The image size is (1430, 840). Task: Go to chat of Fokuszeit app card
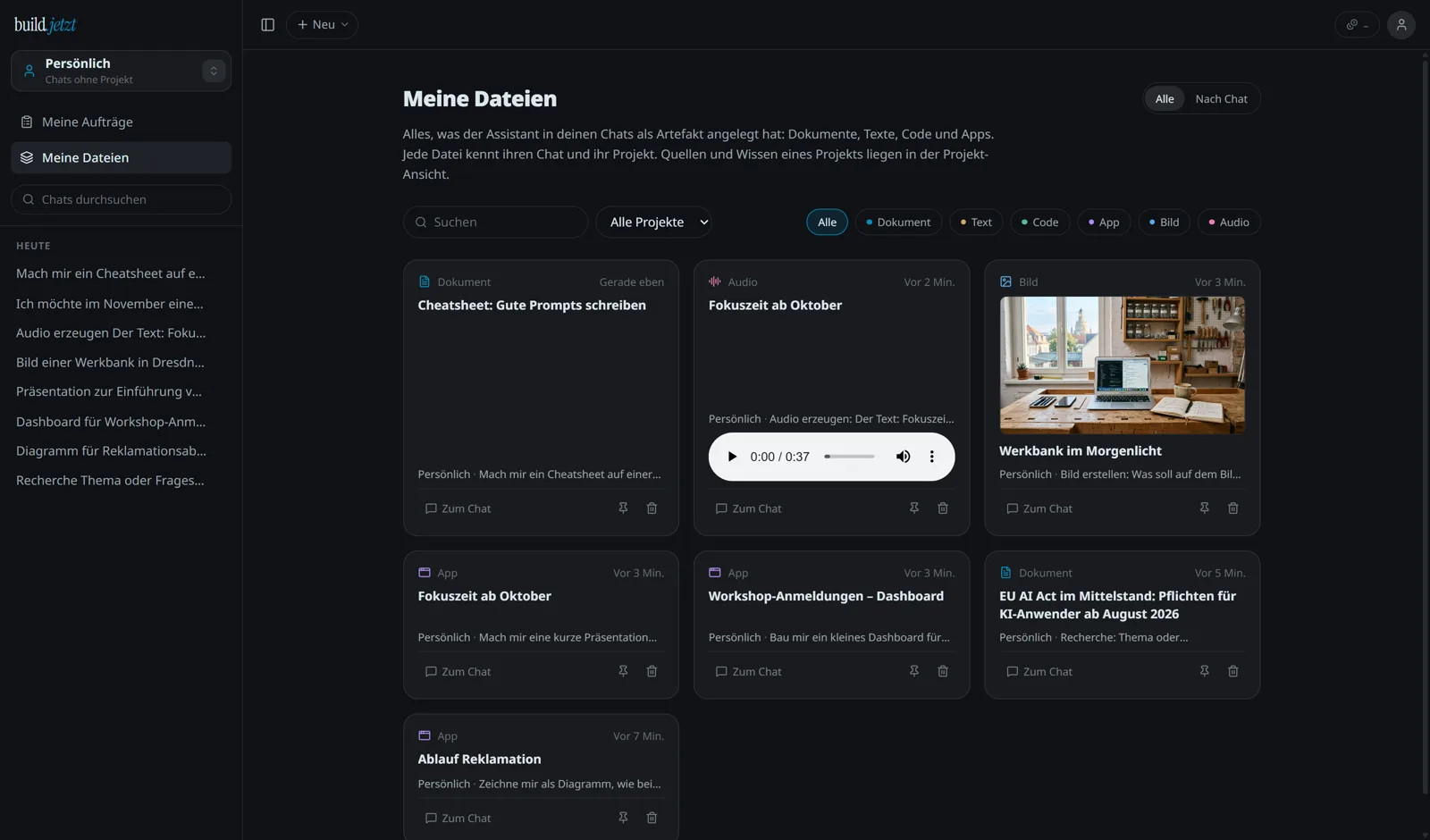point(458,671)
